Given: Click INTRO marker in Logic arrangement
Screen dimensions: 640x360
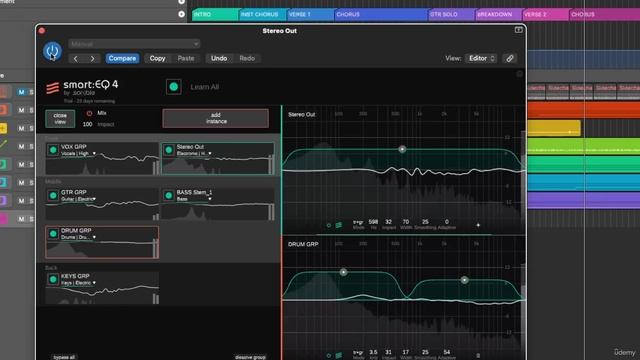Looking at the screenshot, I should 215,14.
